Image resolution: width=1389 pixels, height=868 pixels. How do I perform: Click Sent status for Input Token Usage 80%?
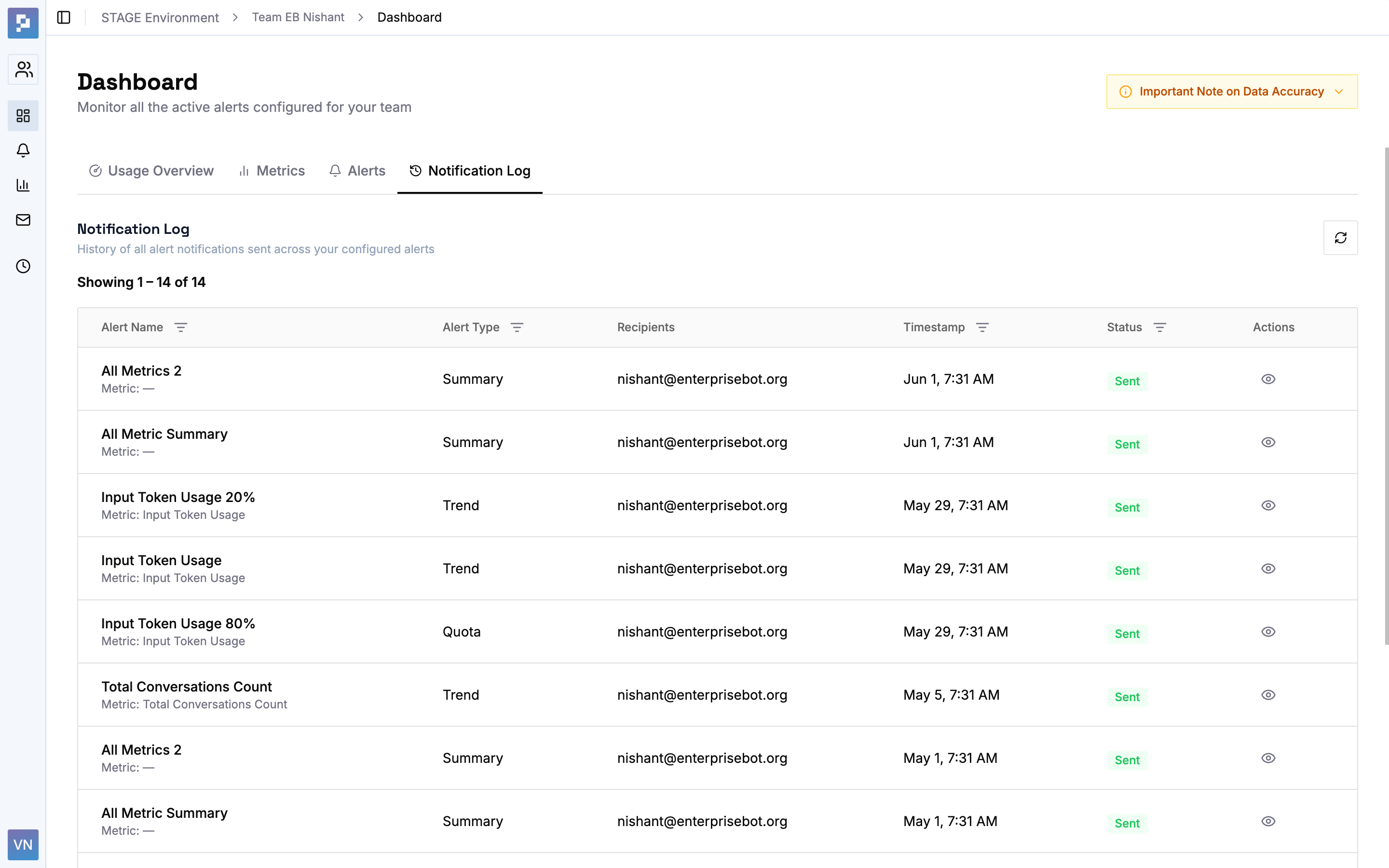[x=1127, y=634]
